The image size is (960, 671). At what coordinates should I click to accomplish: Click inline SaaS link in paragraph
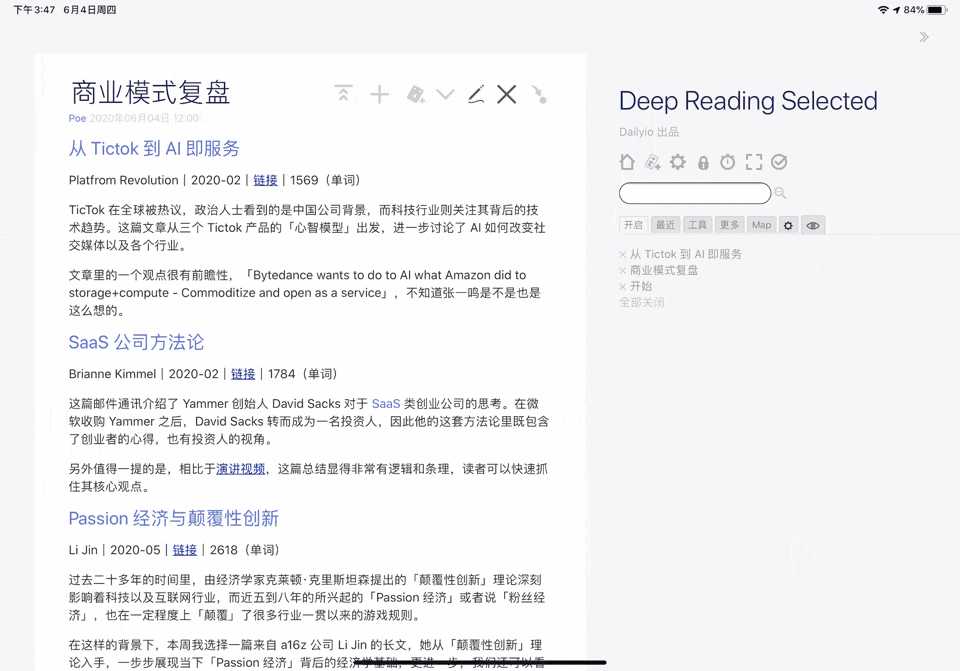(x=386, y=403)
